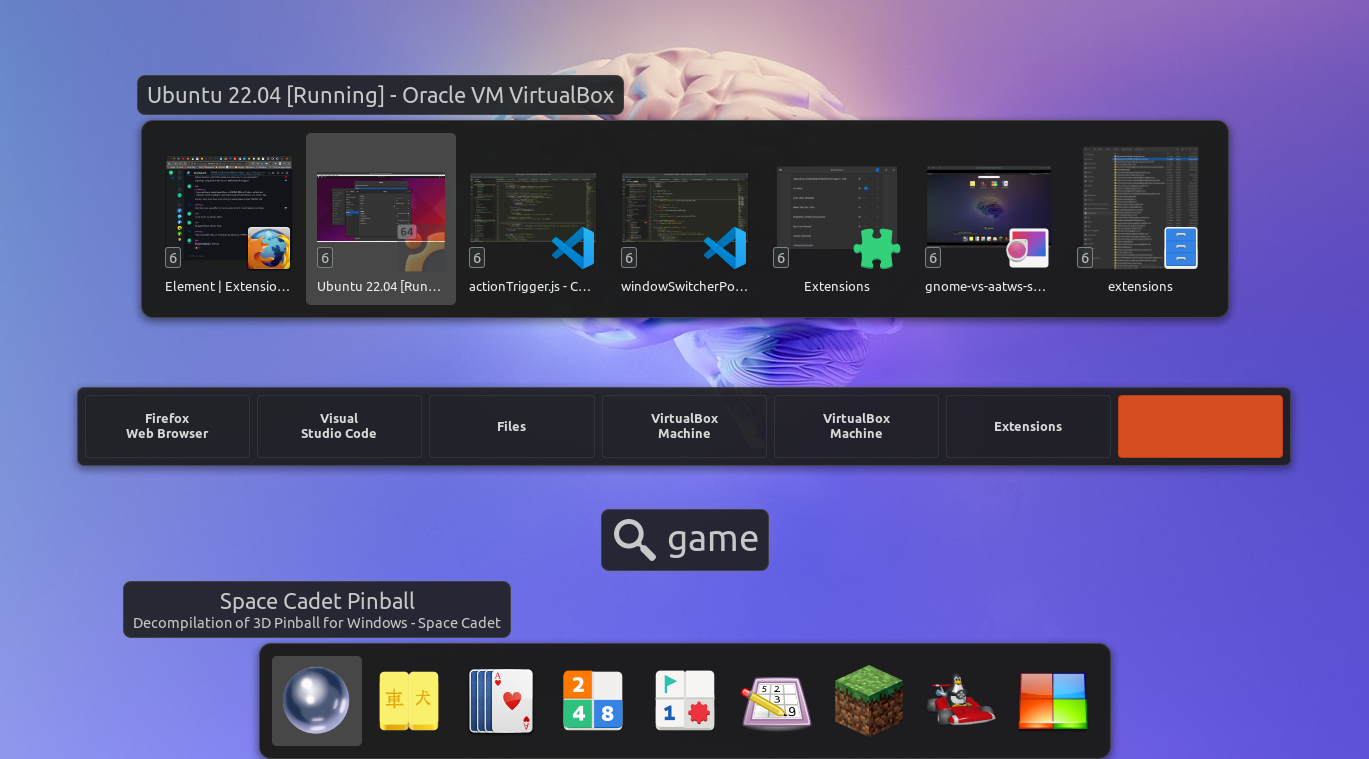Switch to the windowSwitcherPo window thumbnail
1369x759 pixels.
click(x=685, y=220)
